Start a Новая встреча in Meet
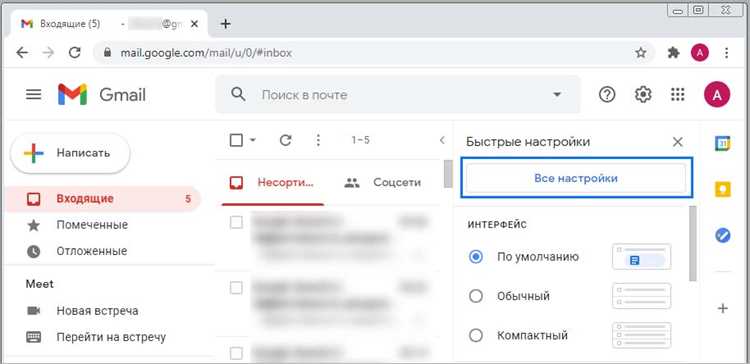 point(97,311)
